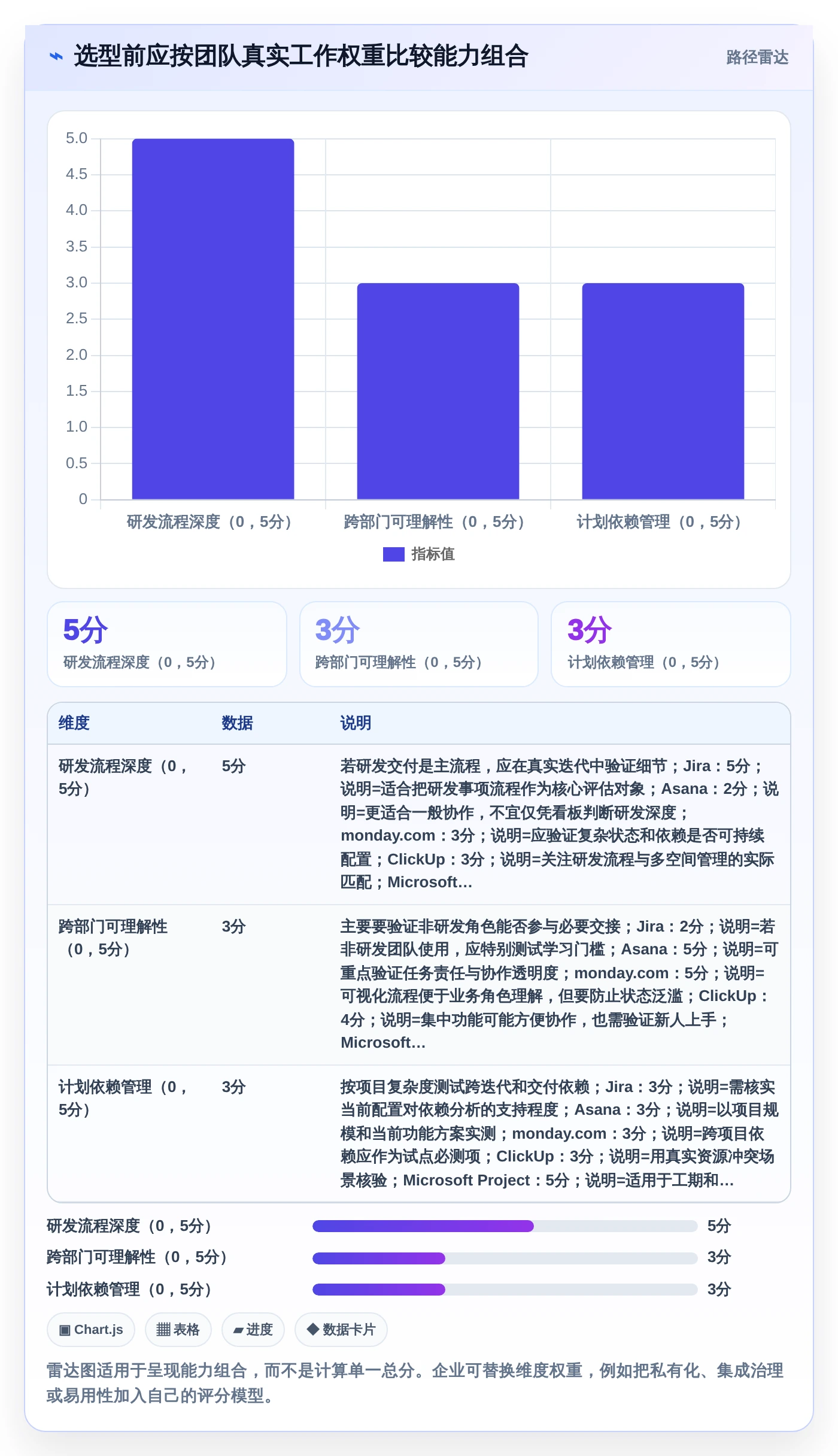This screenshot has height=1456, width=838.
Task: Click the 跨部门可理解性 bar in the chart
Action: click(438, 391)
